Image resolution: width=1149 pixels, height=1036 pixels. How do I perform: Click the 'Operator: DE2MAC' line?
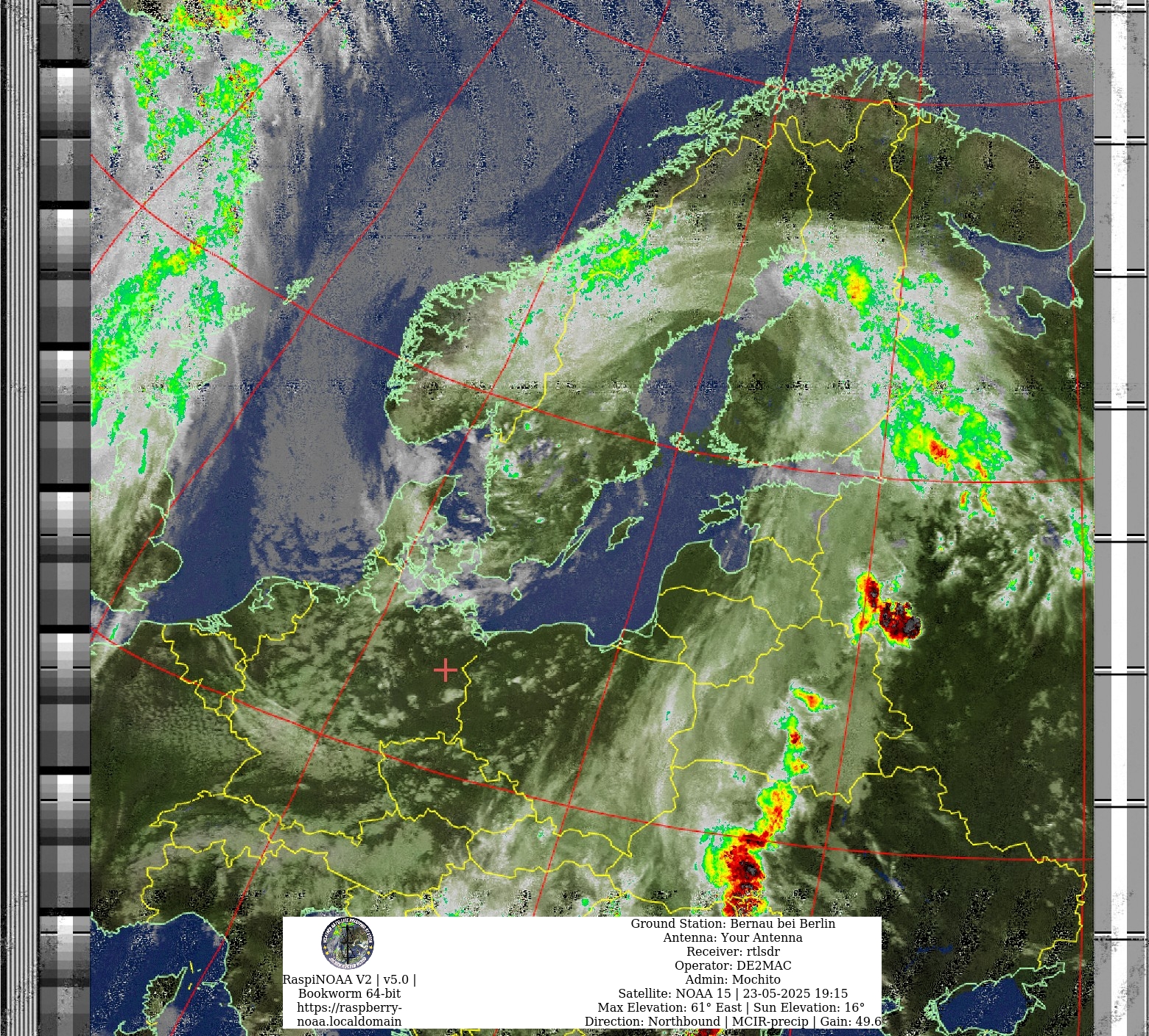pos(733,965)
